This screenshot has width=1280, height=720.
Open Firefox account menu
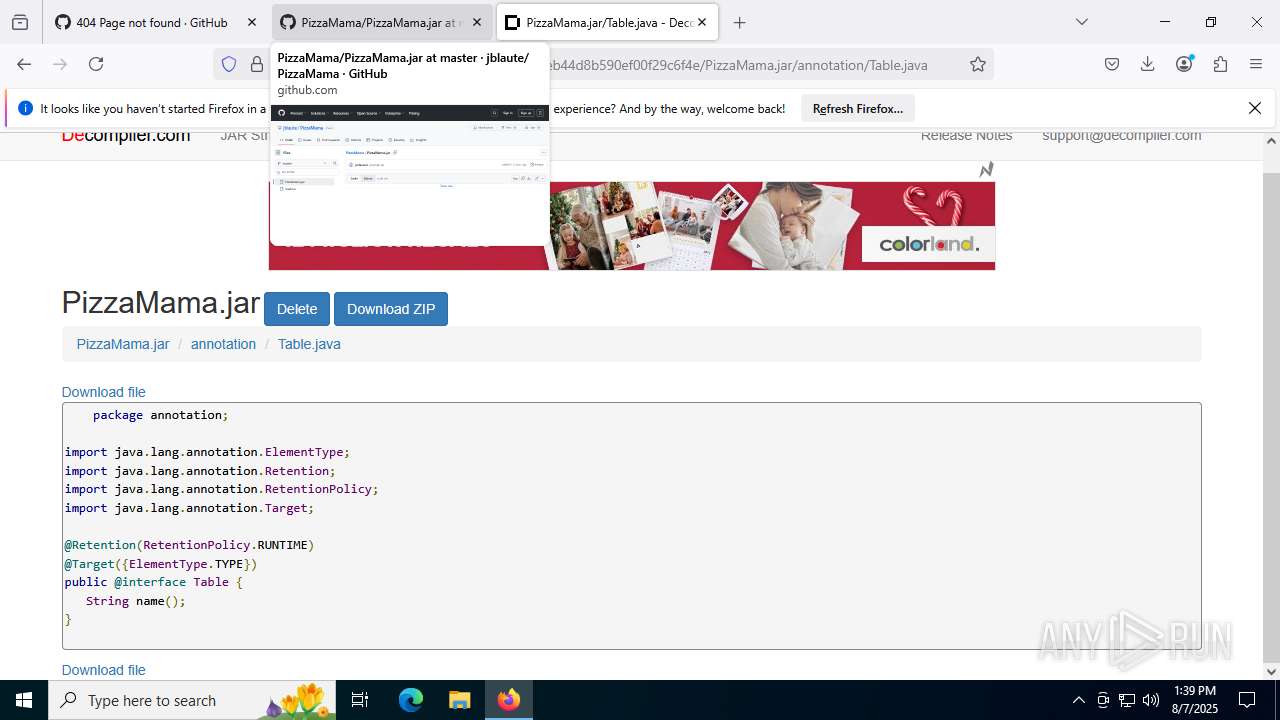[1185, 64]
